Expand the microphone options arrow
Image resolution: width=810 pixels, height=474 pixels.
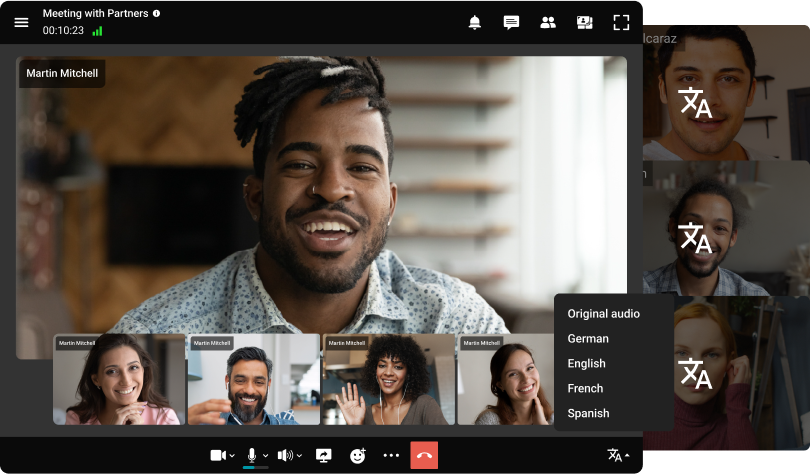[x=266, y=456]
